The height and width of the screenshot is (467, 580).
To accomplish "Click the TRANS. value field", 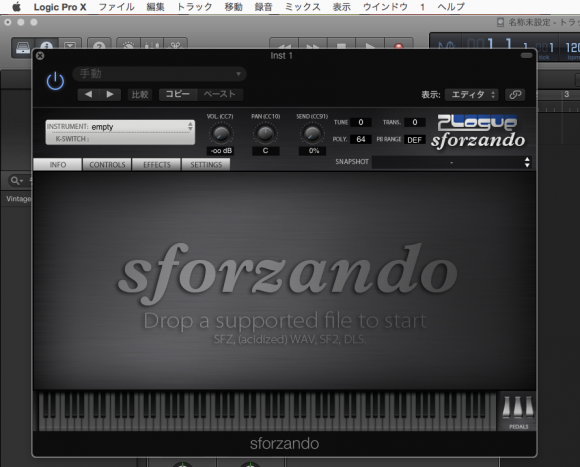I will (x=415, y=122).
